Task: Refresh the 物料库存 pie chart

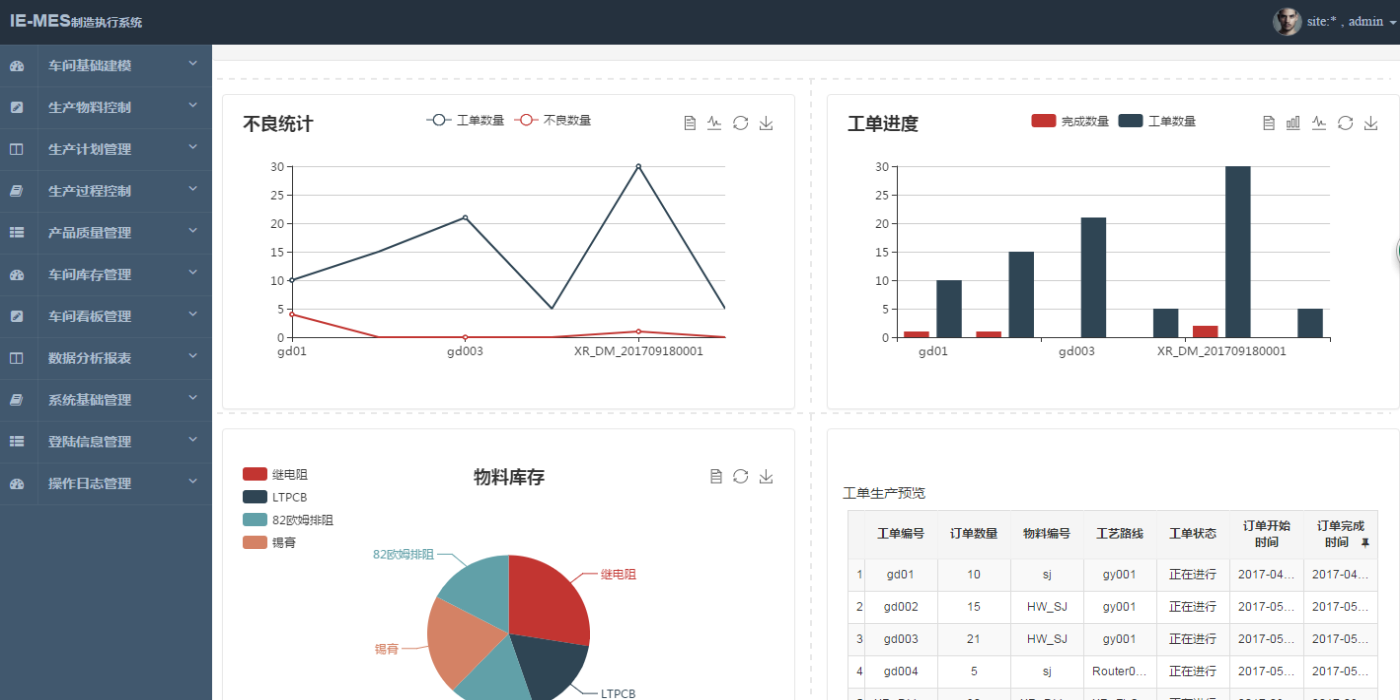Action: 740,476
